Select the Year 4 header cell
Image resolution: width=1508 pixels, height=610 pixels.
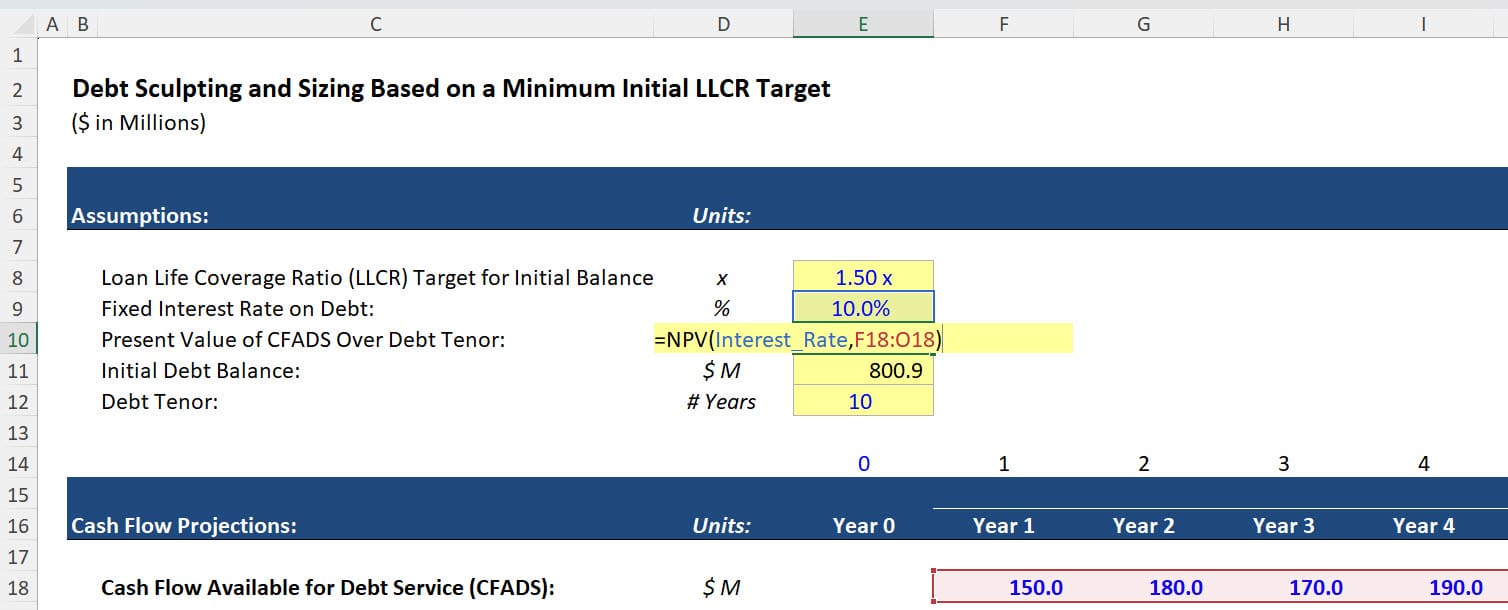1423,525
